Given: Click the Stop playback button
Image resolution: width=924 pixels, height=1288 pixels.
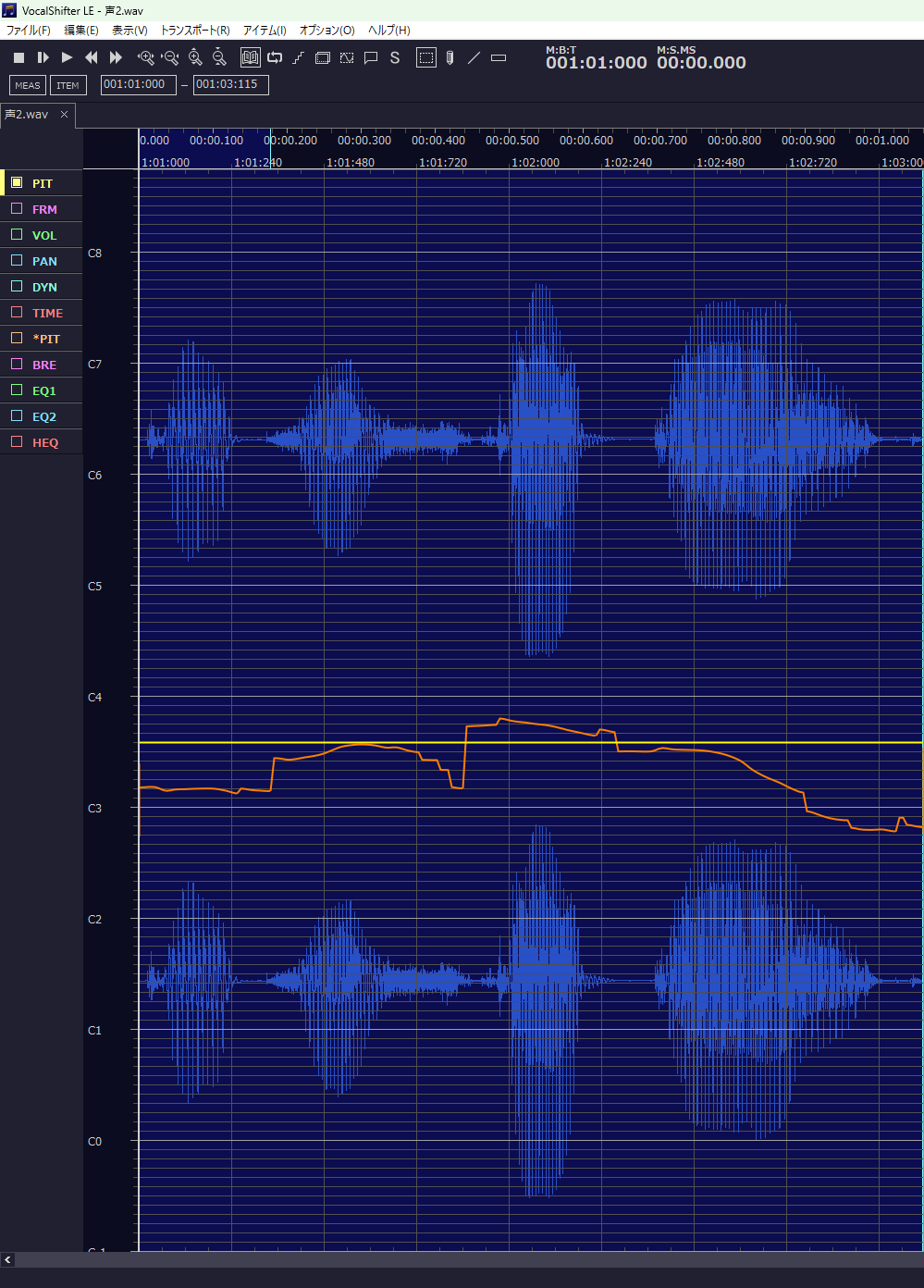Looking at the screenshot, I should [x=18, y=57].
